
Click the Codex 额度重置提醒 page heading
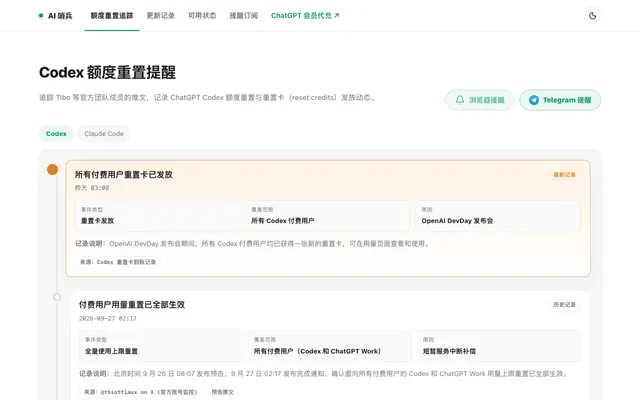107,73
